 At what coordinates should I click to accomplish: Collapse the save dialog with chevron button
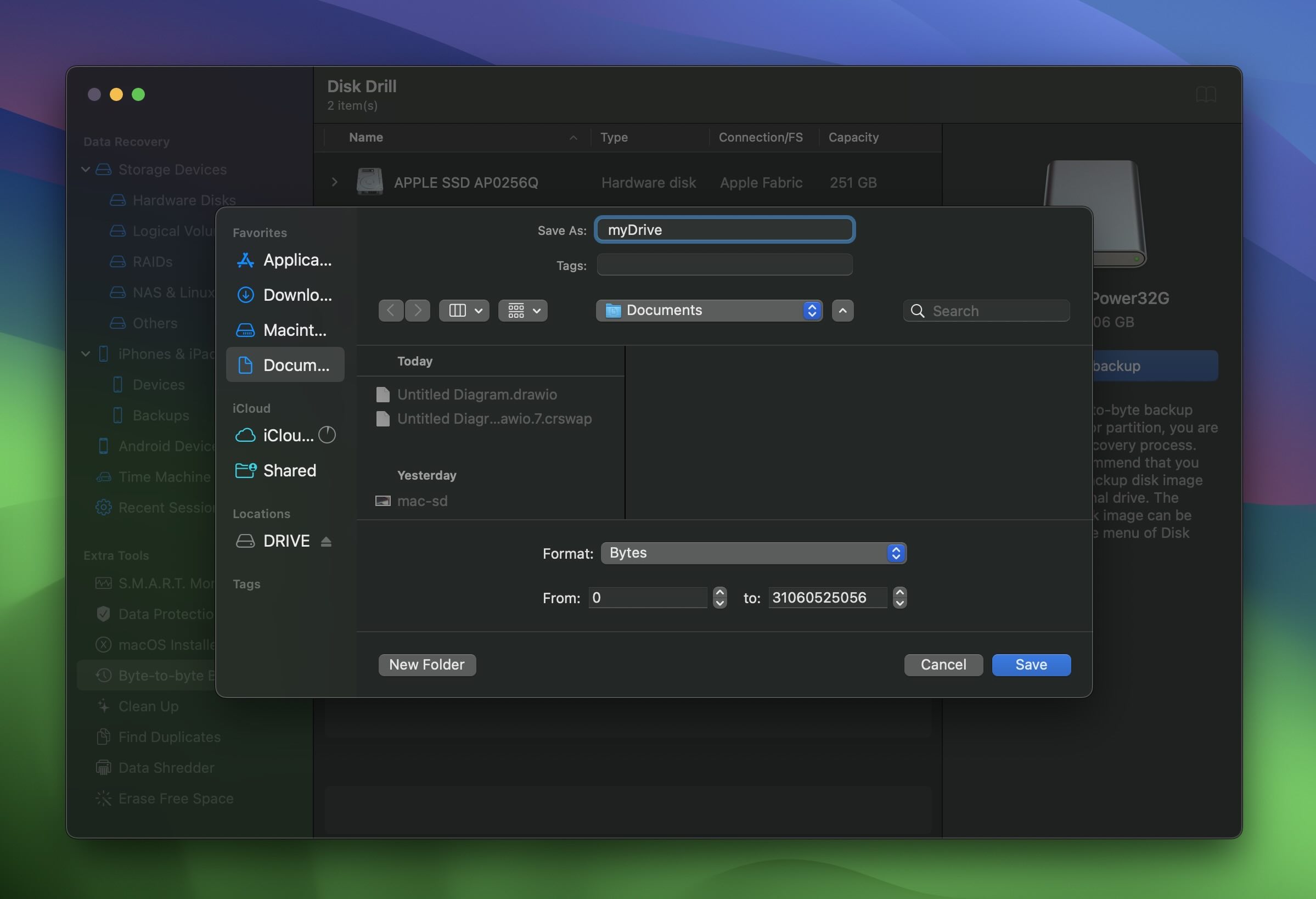pos(842,311)
